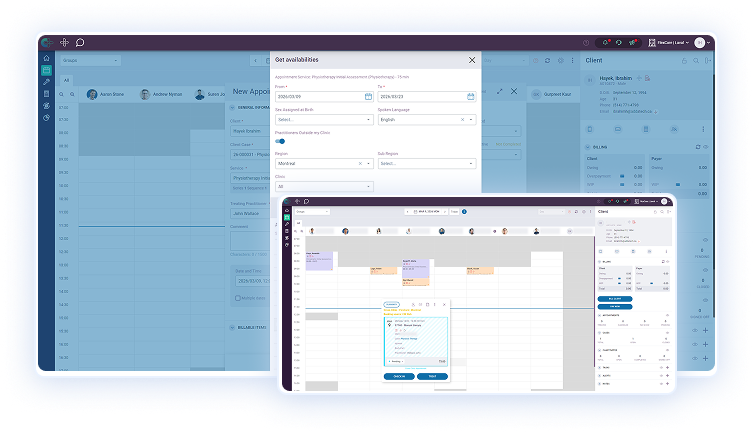The image size is (753, 433).
Task: Click the CHECK IN button in appointment popup
Action: pyautogui.click(x=398, y=376)
